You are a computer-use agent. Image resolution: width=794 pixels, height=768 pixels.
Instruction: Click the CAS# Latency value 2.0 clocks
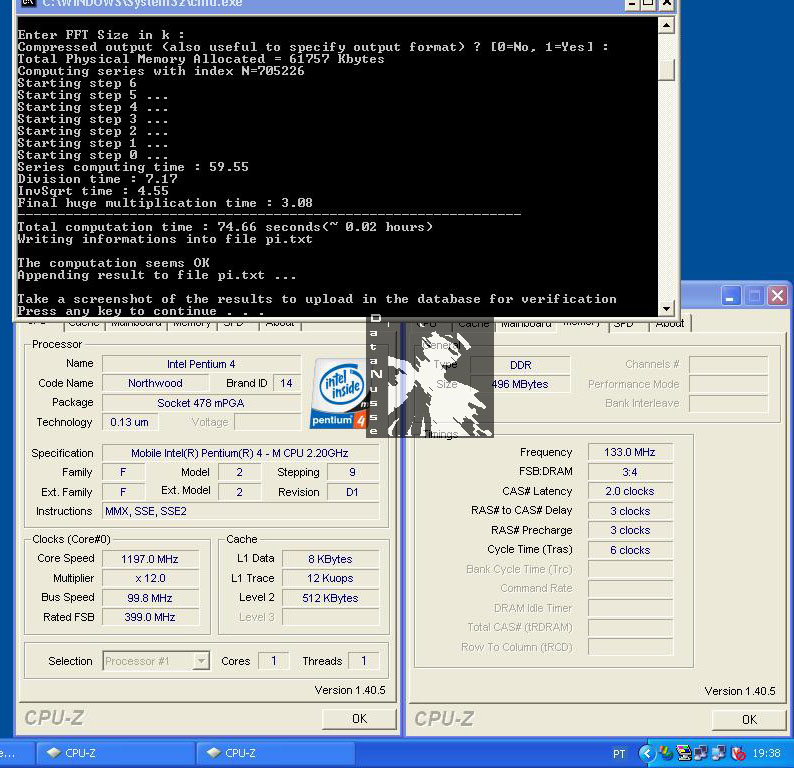coord(630,491)
